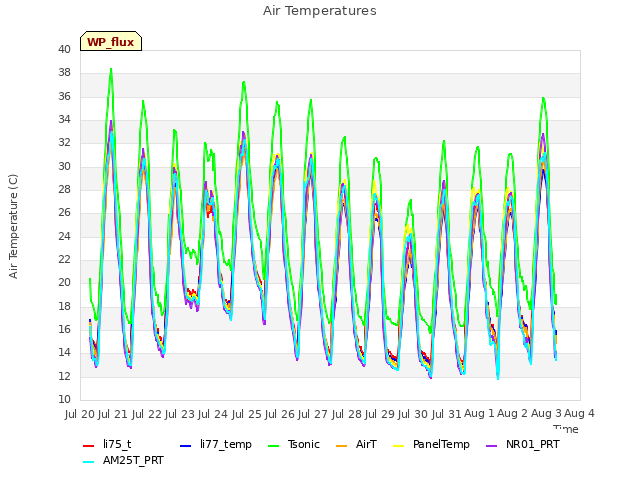The image size is (640, 480).
Task: Click the 32 y-axis tick label
Action: pos(64,142)
